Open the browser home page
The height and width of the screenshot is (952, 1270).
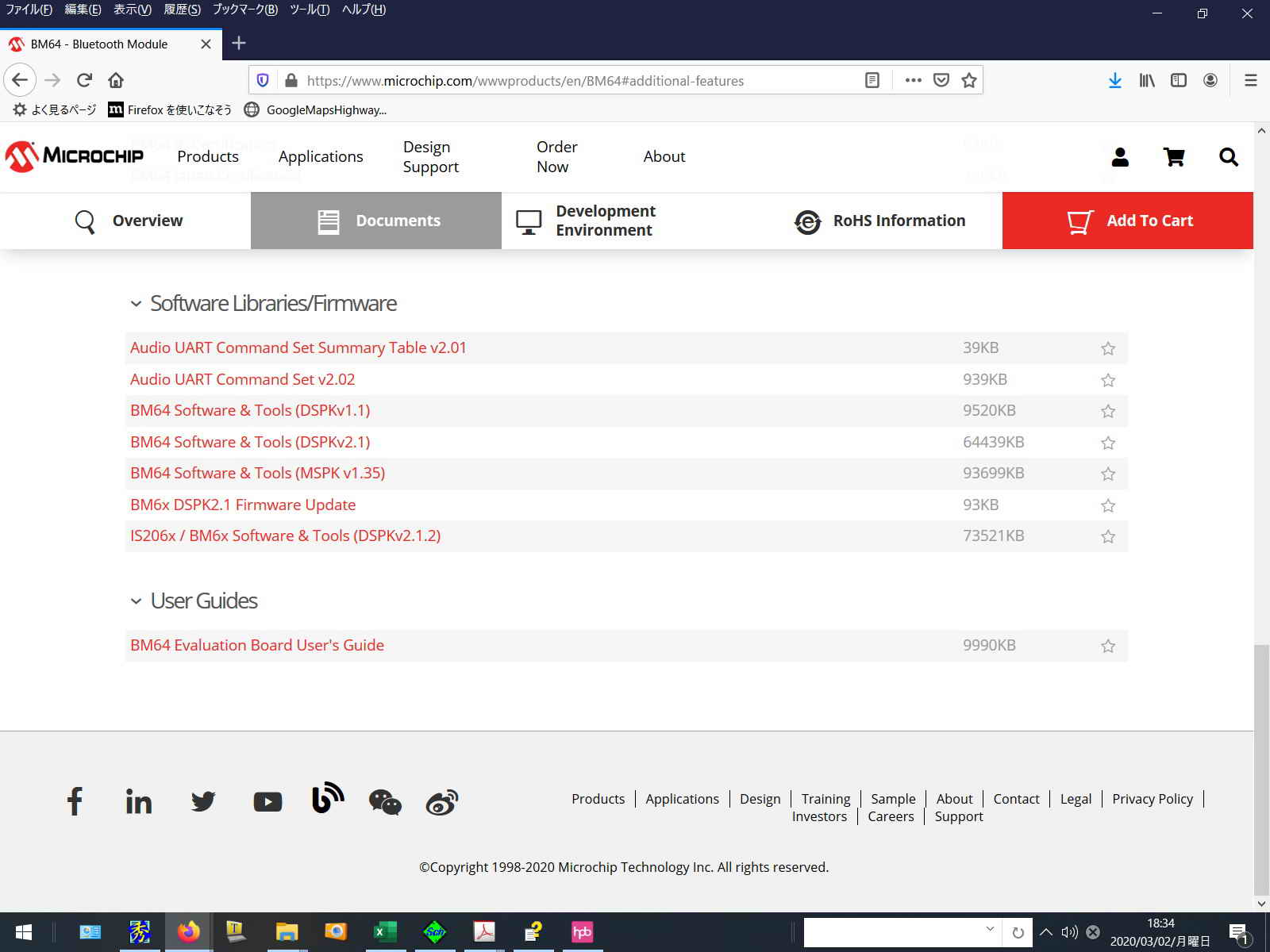(116, 80)
